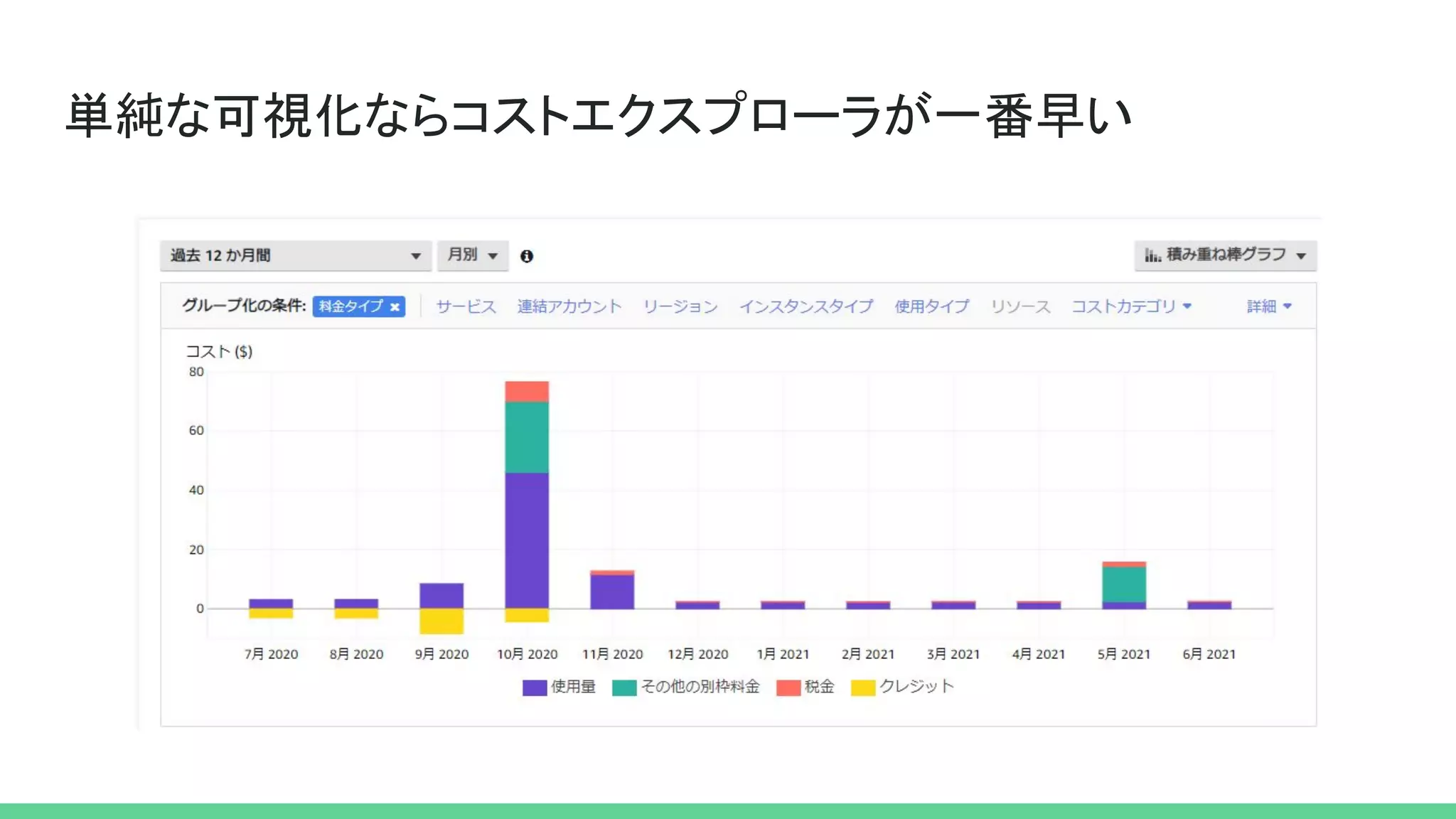Click the 7月 2020 axis label
The height and width of the screenshot is (819, 1456).
[x=271, y=654]
